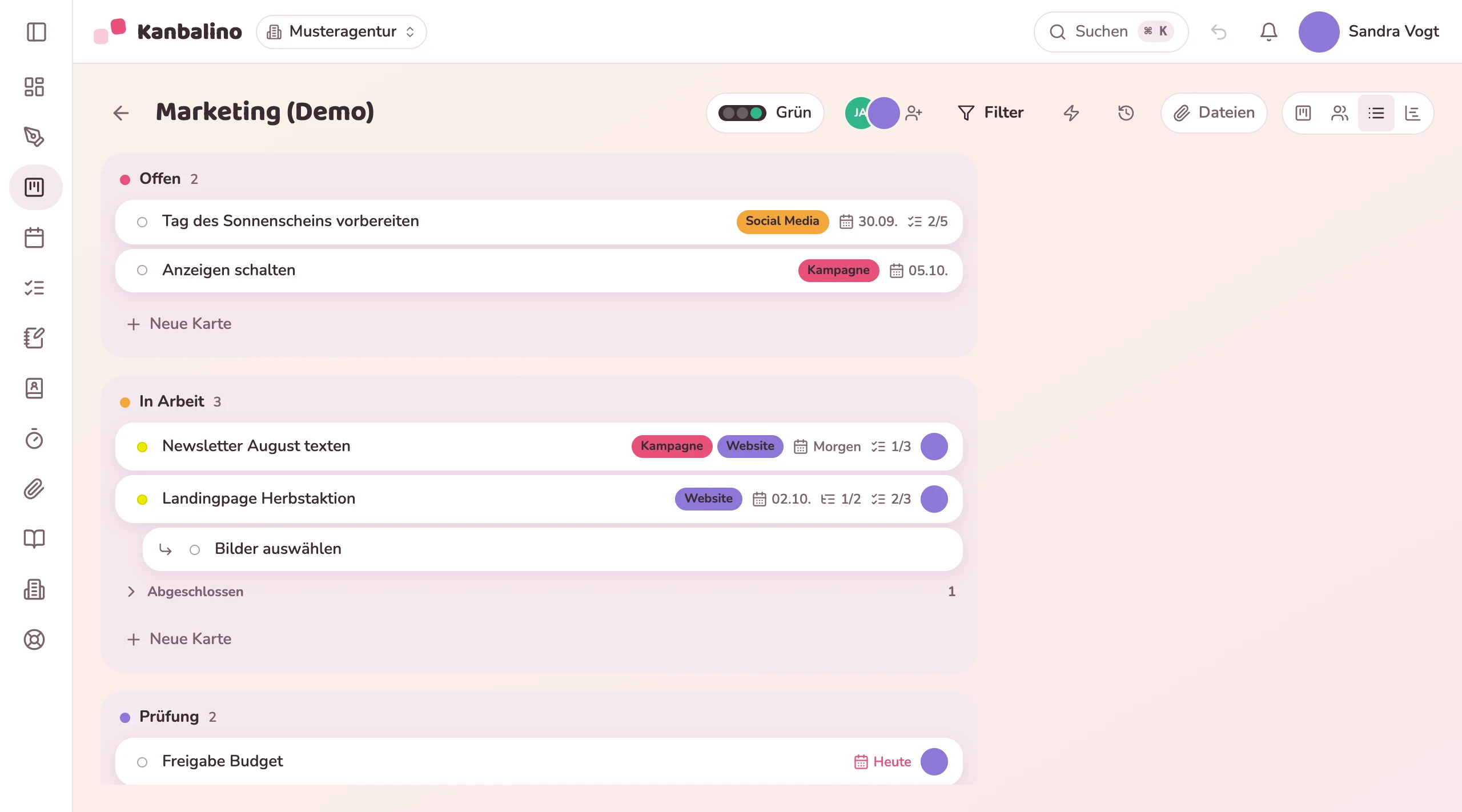Open the Filter options

click(991, 113)
